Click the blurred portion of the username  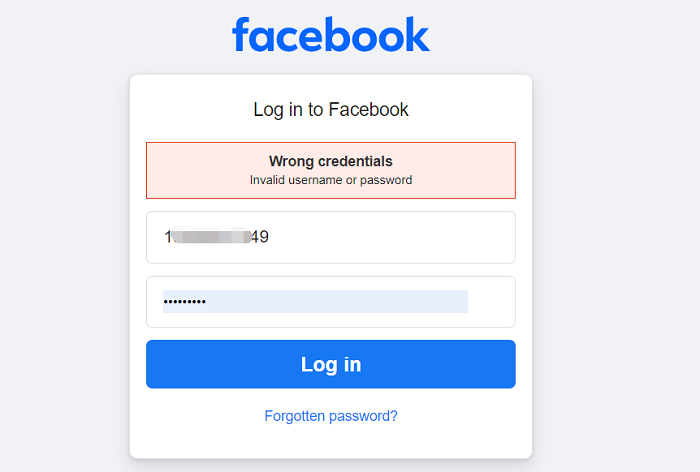[x=211, y=235]
